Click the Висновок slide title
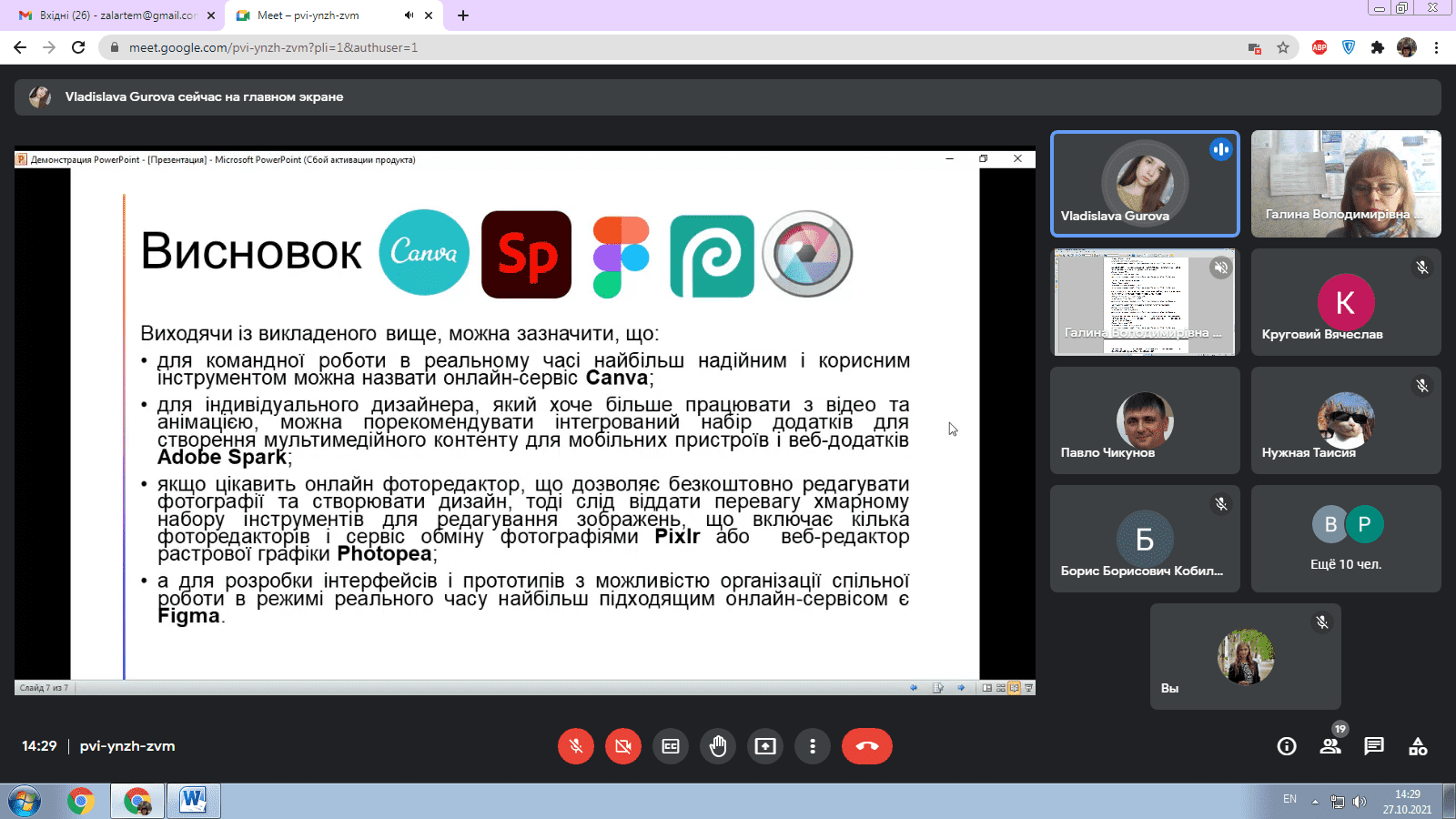1456x819 pixels. point(251,251)
